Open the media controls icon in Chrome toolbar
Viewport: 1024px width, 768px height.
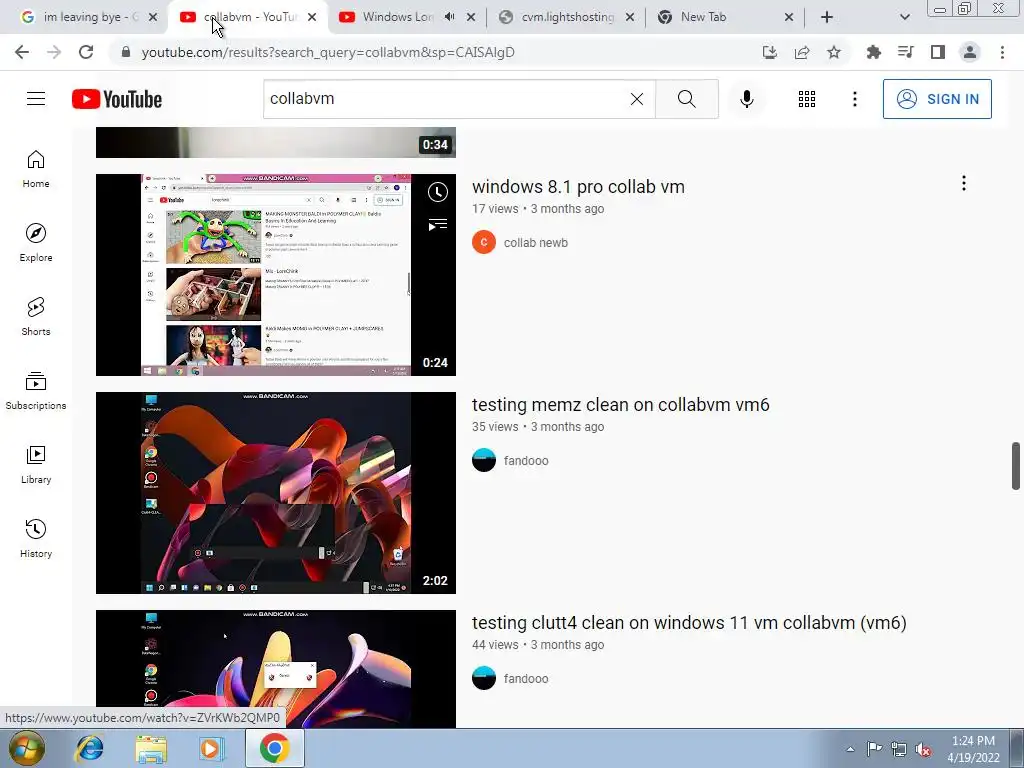(x=905, y=52)
